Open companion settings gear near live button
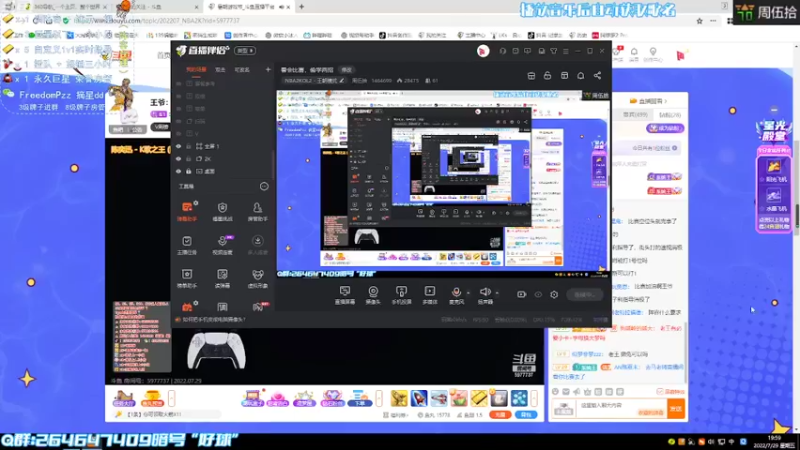The width and height of the screenshot is (800, 450). (554, 294)
